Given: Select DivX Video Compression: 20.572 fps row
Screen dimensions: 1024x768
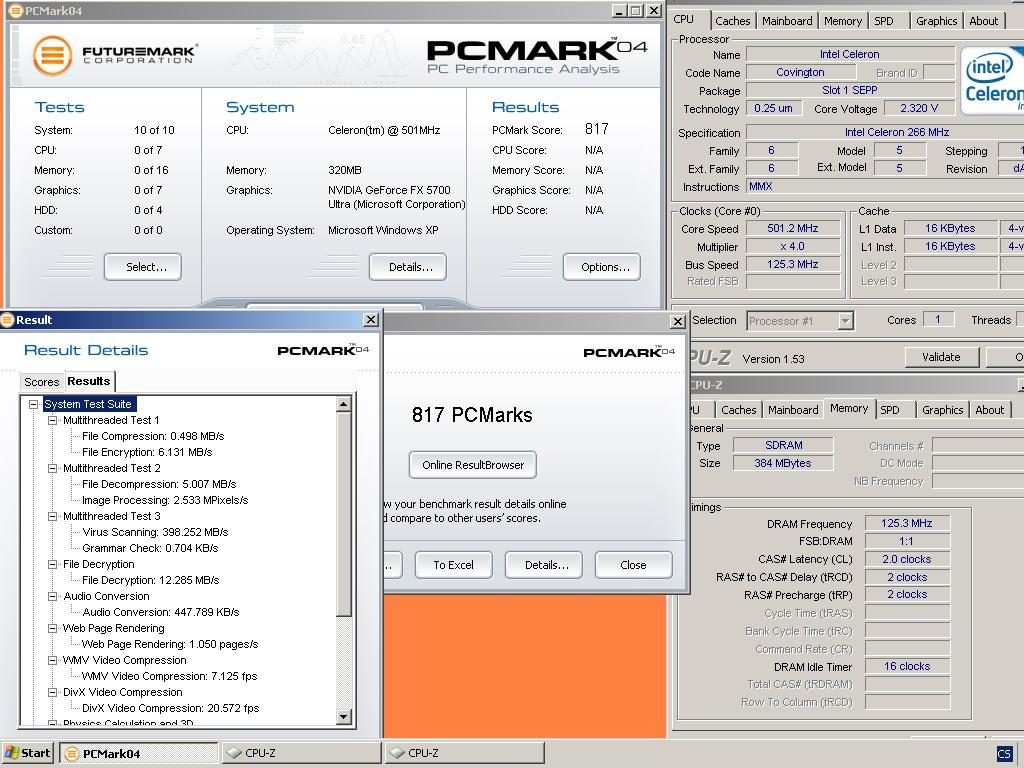Looking at the screenshot, I should (170, 708).
